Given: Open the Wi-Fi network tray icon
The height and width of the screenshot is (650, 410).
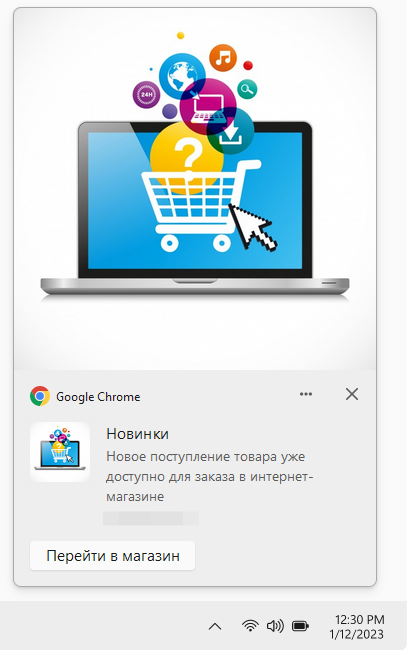Looking at the screenshot, I should point(250,626).
